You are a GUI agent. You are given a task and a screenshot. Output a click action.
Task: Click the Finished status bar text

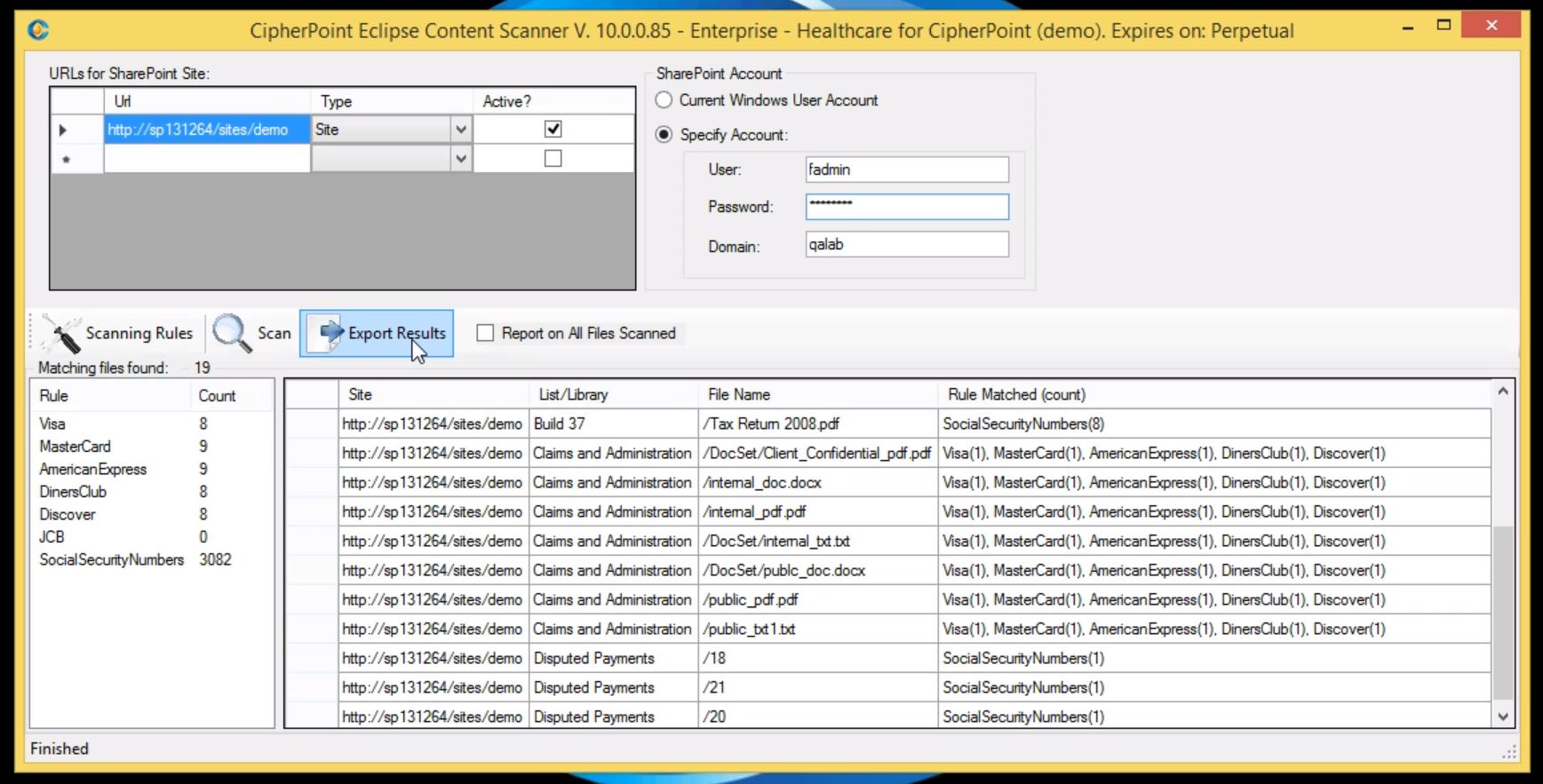coord(60,749)
